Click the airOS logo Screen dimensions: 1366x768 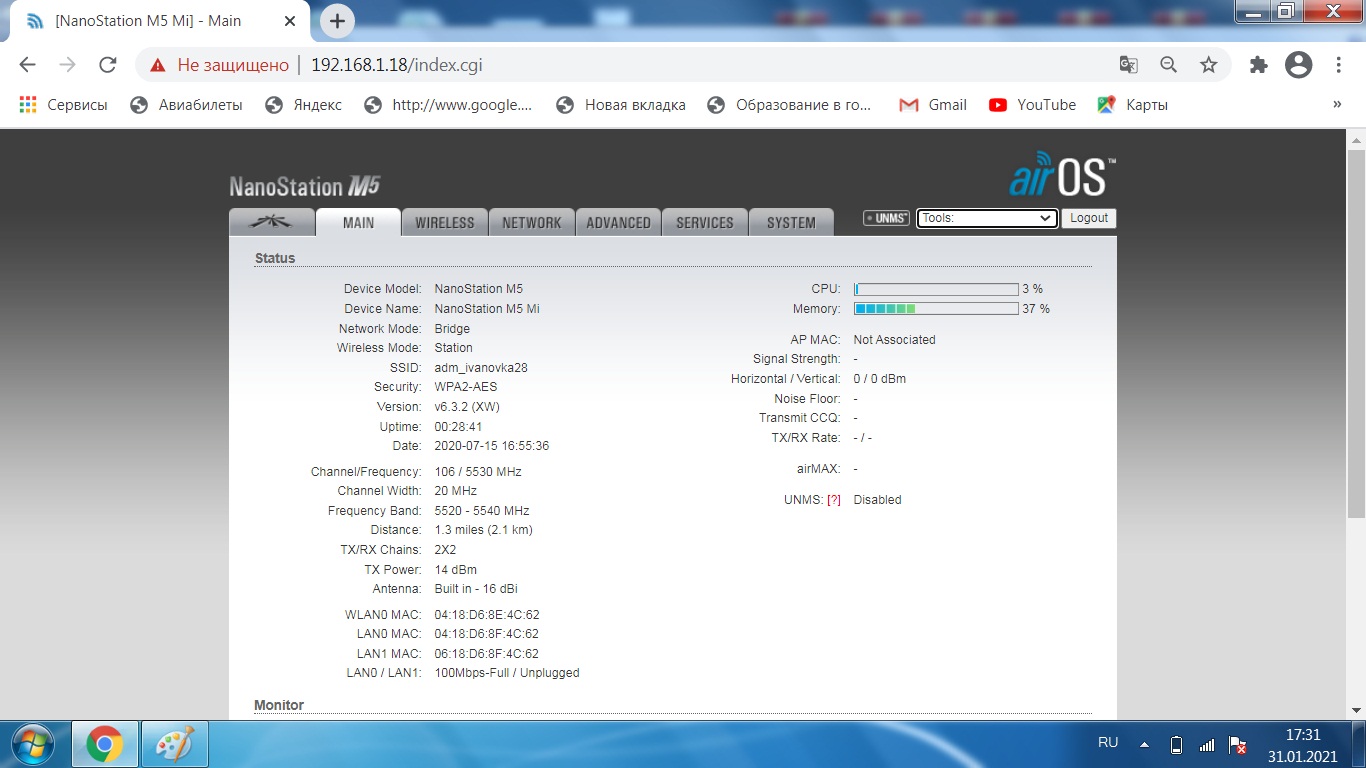1062,175
